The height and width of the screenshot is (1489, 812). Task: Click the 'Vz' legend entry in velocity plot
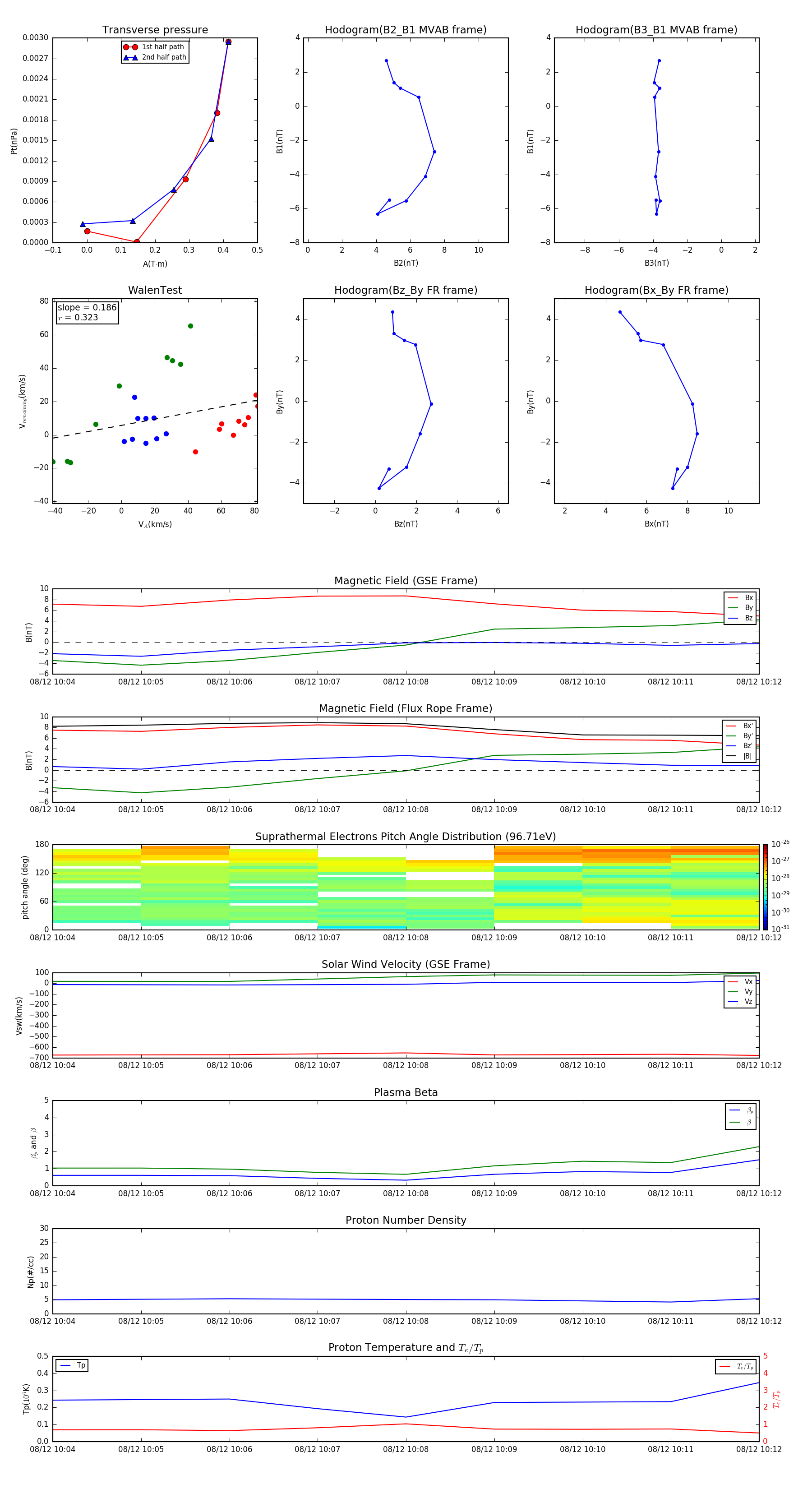(x=740, y=1002)
